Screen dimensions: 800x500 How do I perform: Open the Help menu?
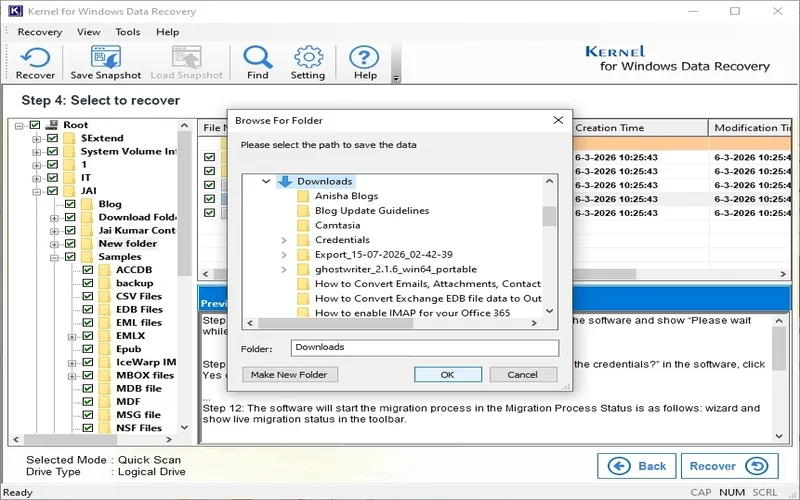pyautogui.click(x=167, y=32)
